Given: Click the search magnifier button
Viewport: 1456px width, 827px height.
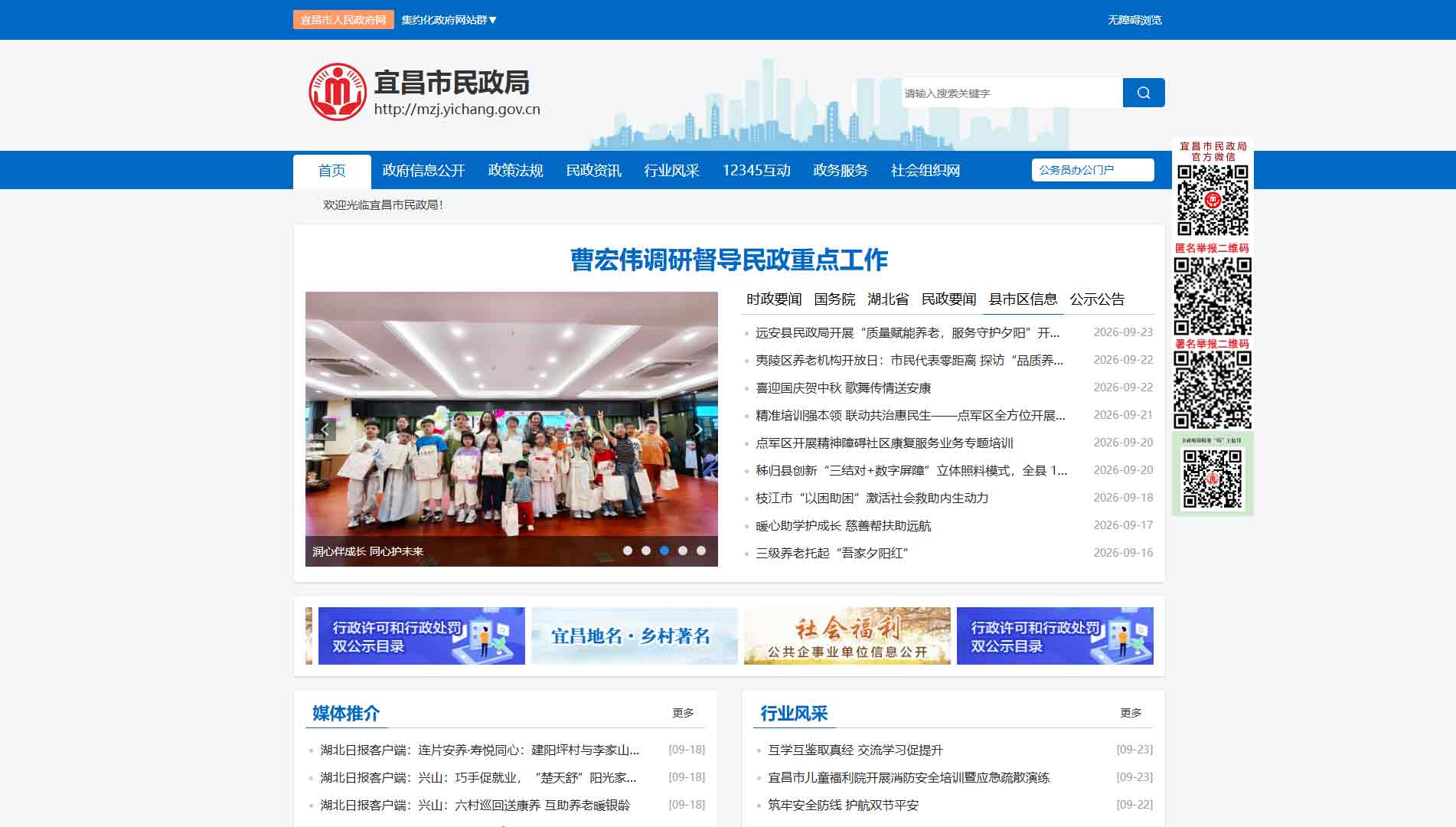Looking at the screenshot, I should pos(1144,93).
